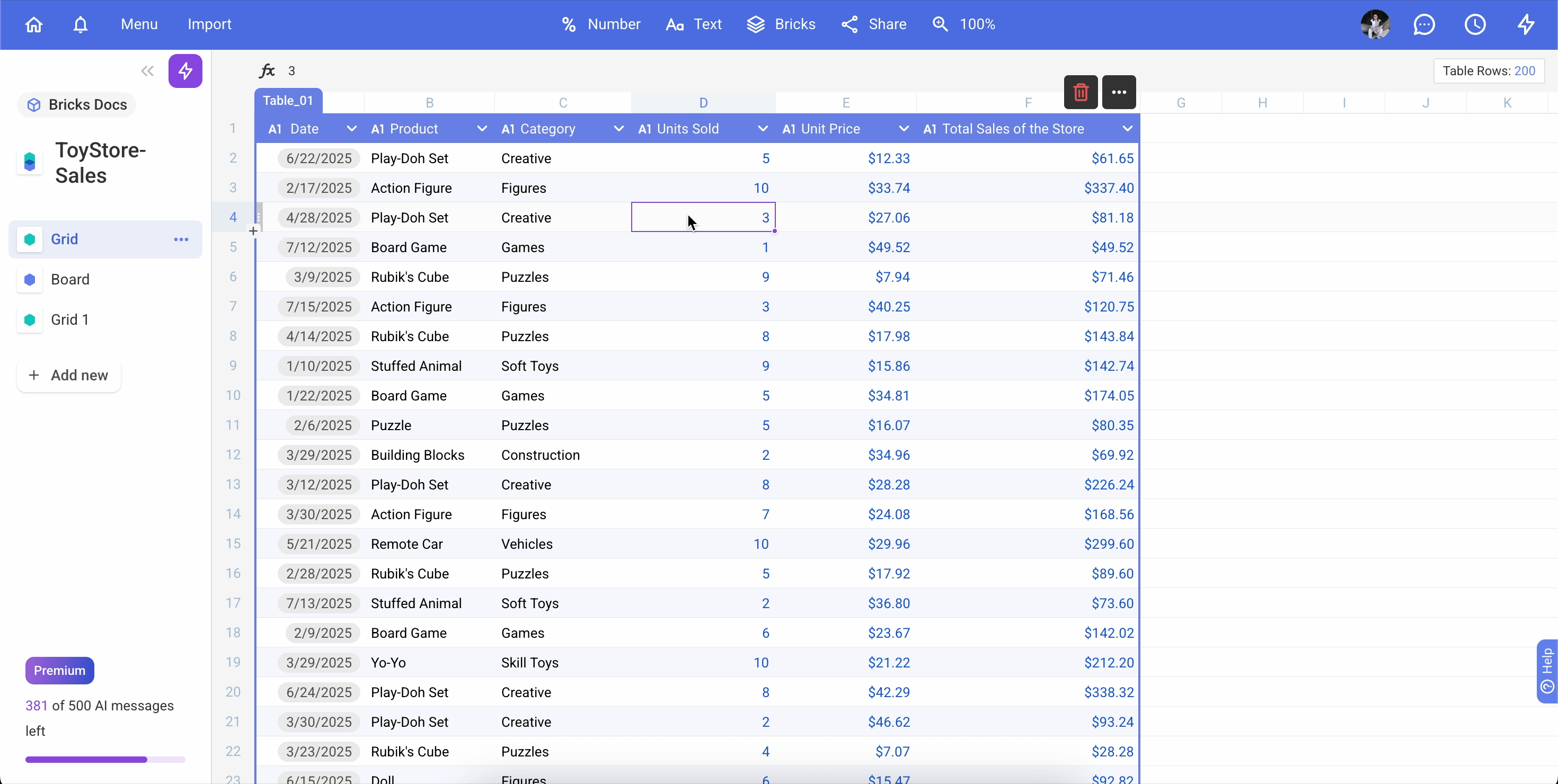The width and height of the screenshot is (1558, 784).
Task: Open the three-dots table options button
Action: point(1118,92)
